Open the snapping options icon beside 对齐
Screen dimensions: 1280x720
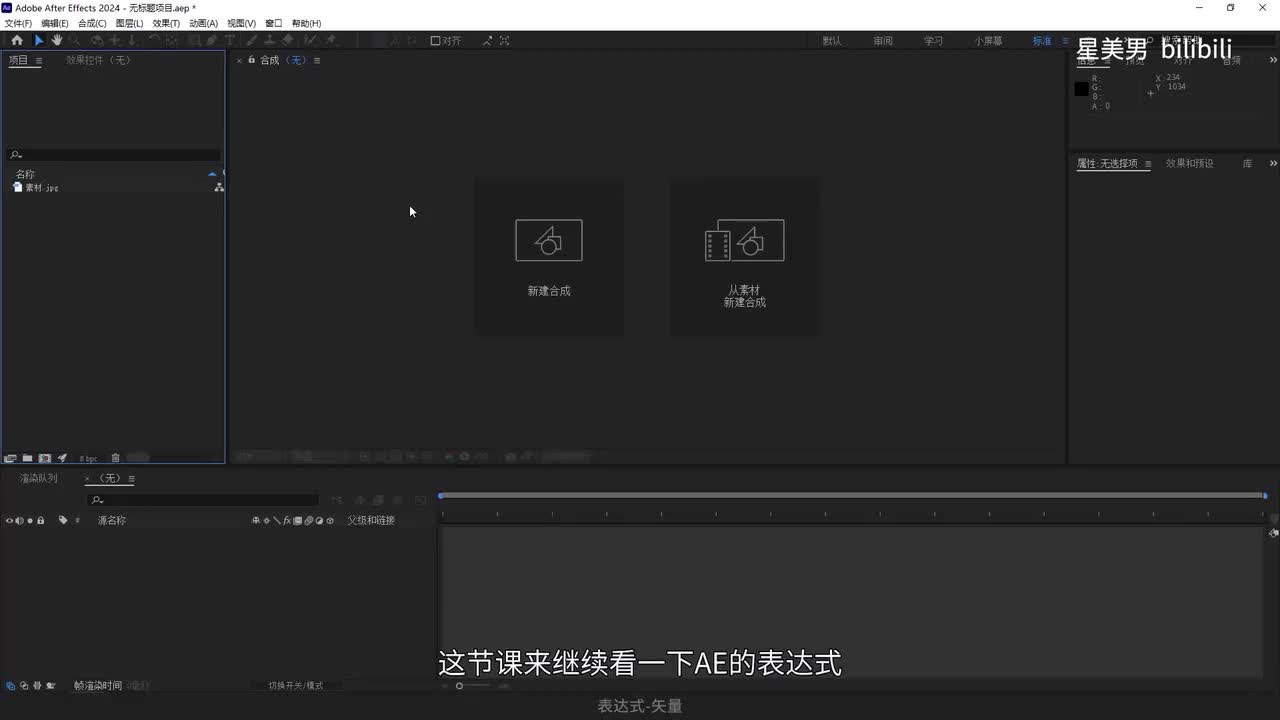point(487,41)
